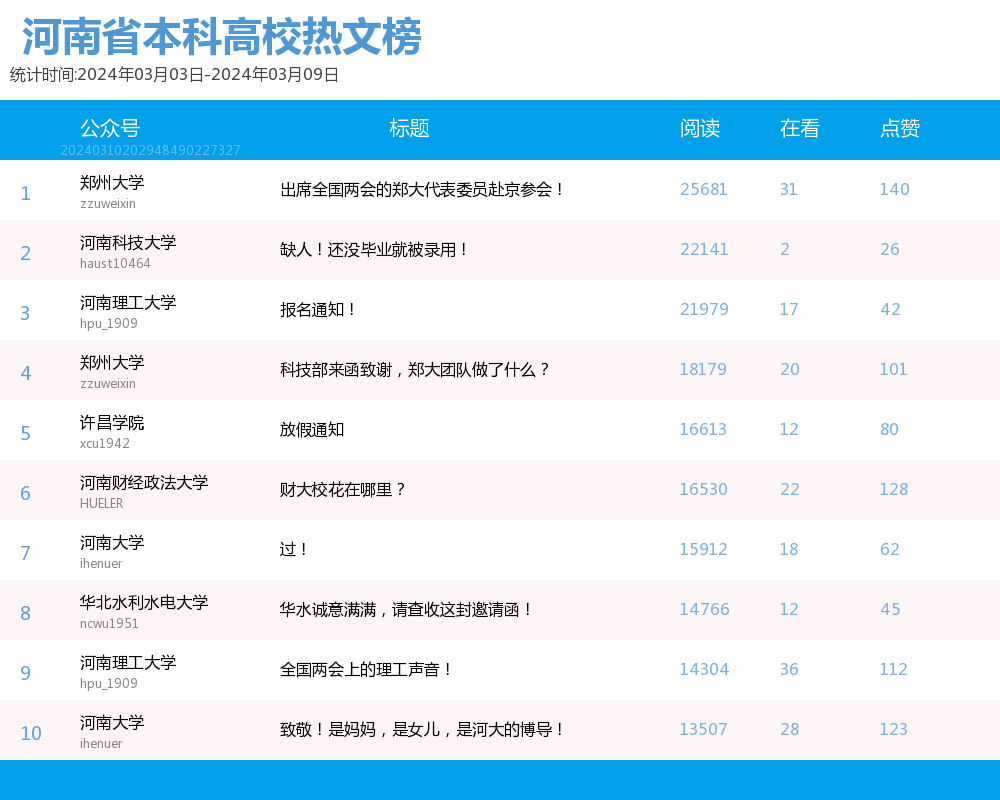
Task: Click read count 13507
Action: (x=703, y=729)
